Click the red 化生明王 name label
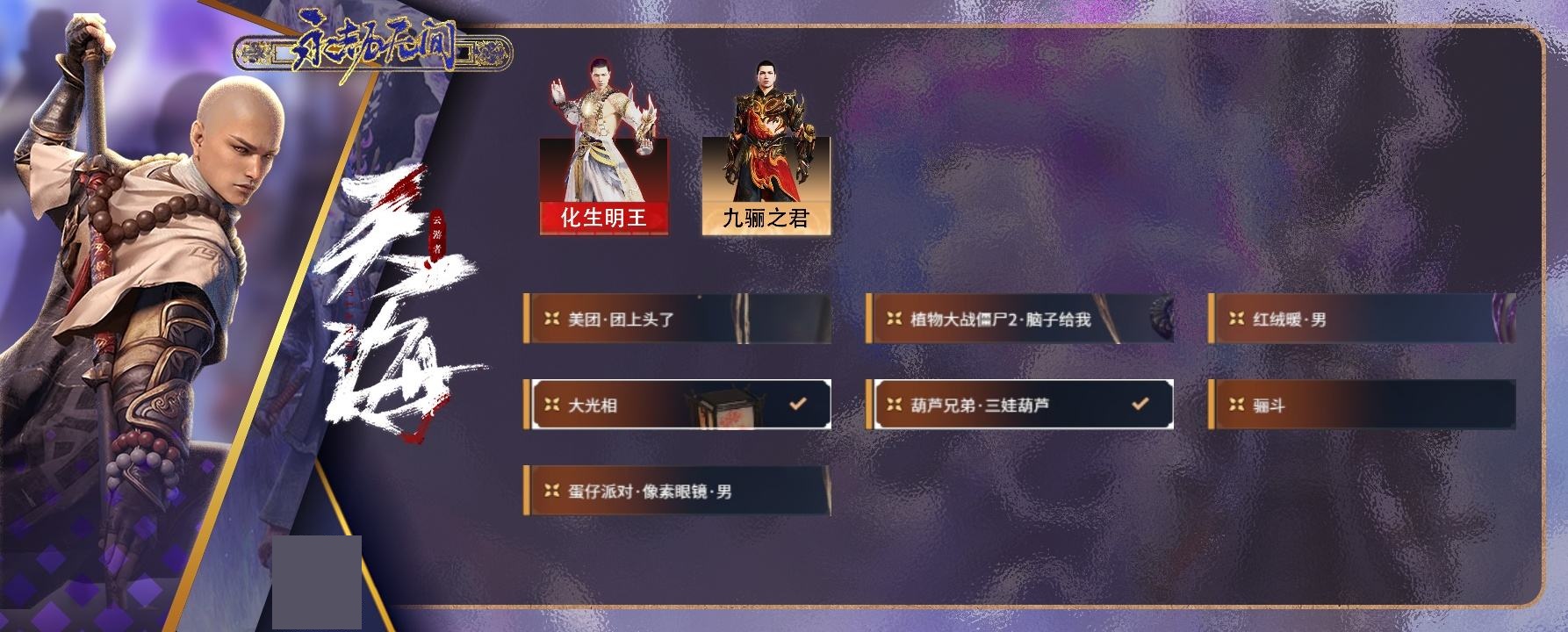Image resolution: width=1568 pixels, height=632 pixels. click(x=604, y=218)
